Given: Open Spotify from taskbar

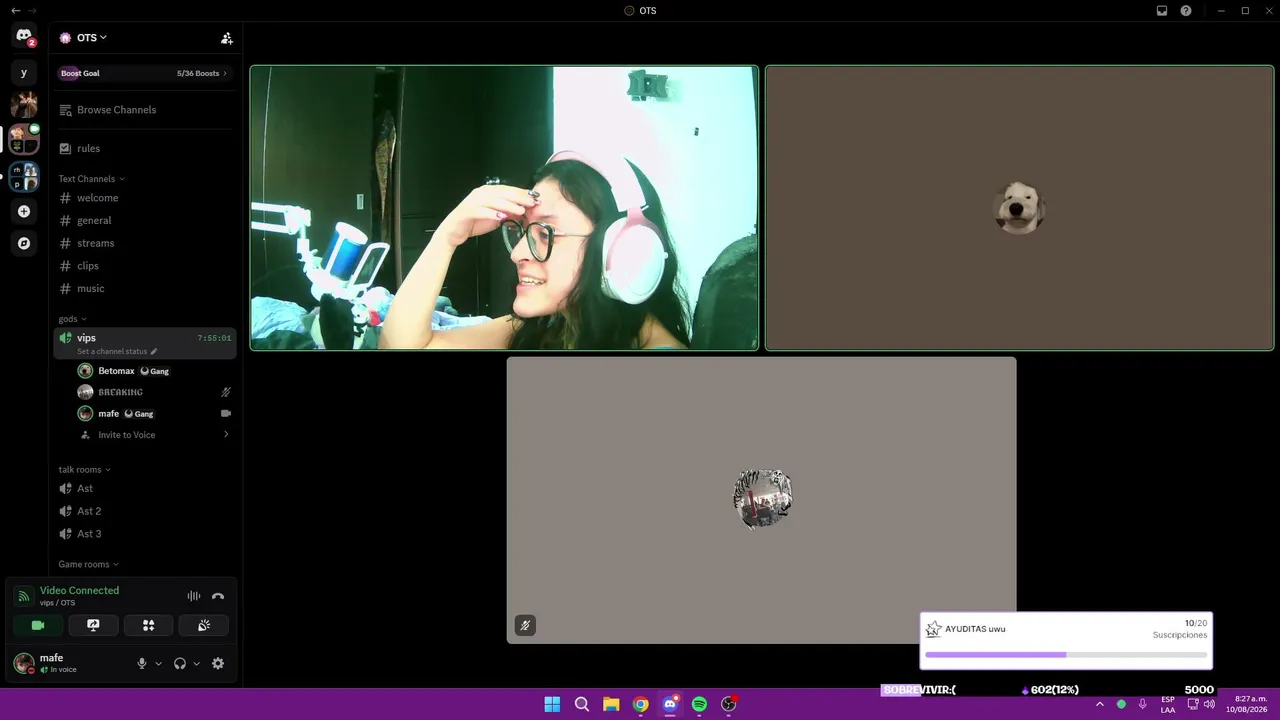Looking at the screenshot, I should pyautogui.click(x=699, y=704).
